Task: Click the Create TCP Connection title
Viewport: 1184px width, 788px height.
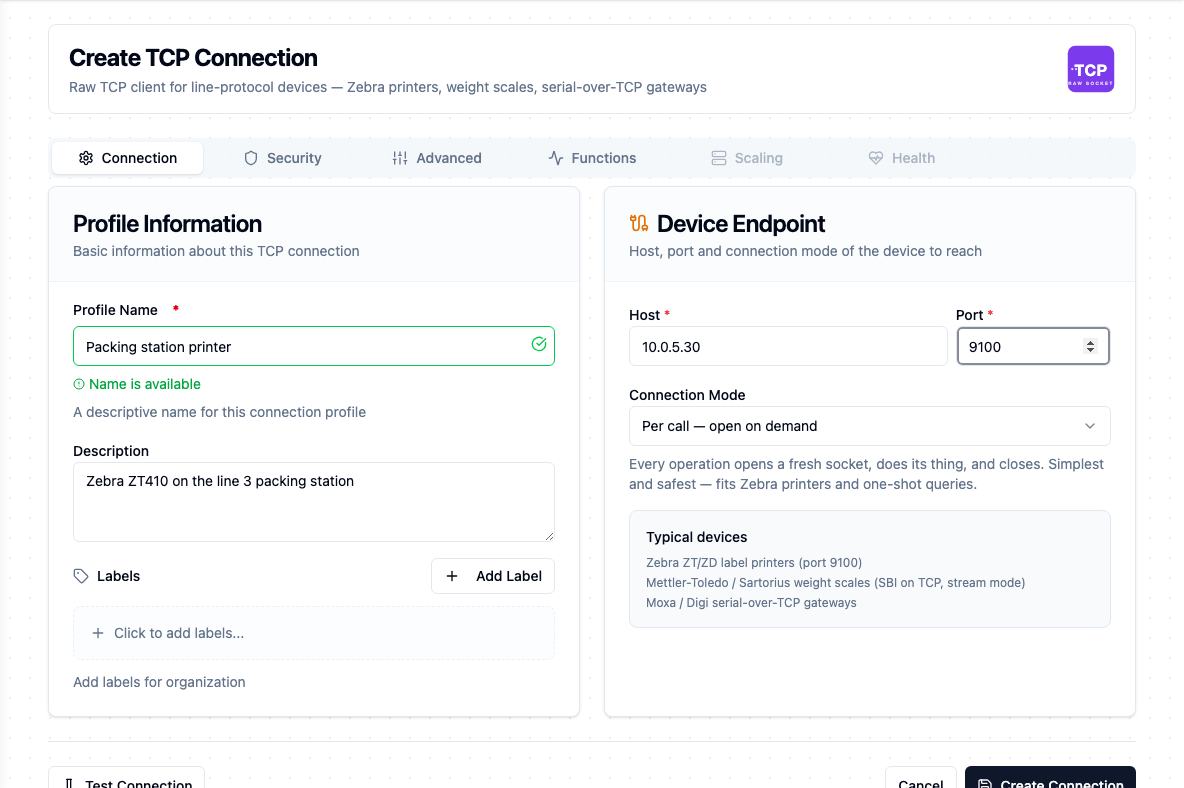Action: 193,58
